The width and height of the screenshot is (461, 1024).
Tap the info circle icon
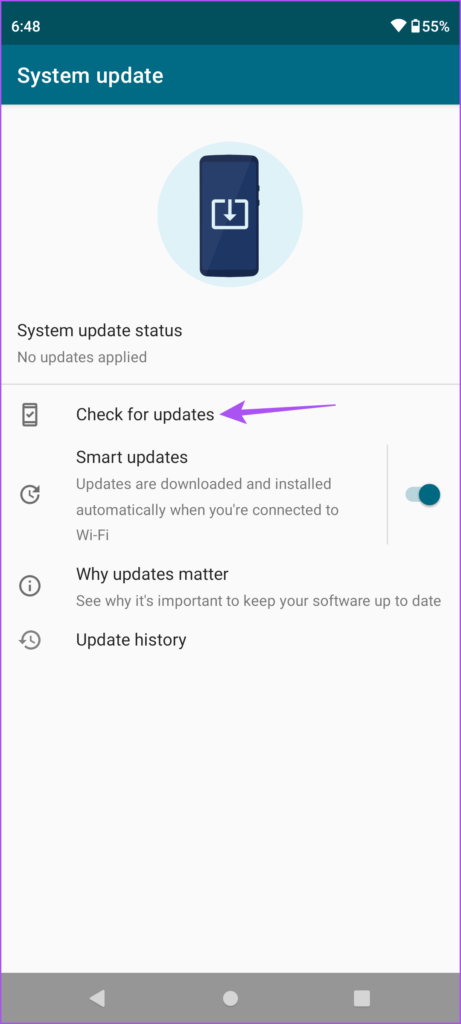click(29, 586)
